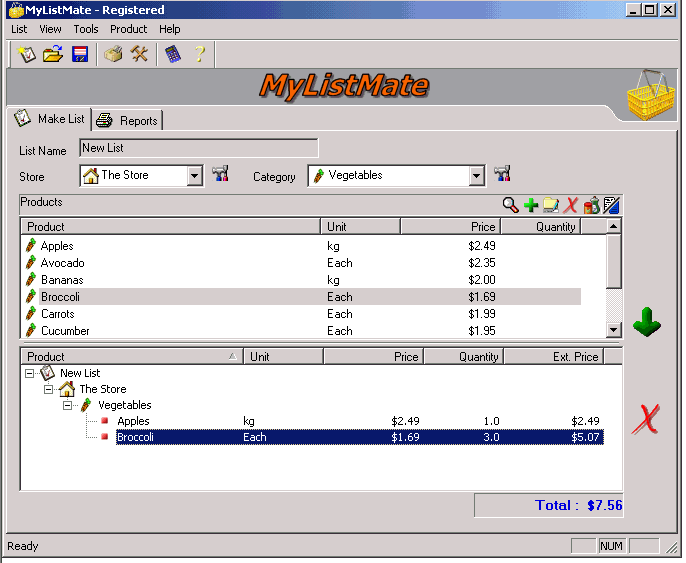Select the Broccoli row in products list
The height and width of the screenshot is (563, 686).
pyautogui.click(x=302, y=297)
